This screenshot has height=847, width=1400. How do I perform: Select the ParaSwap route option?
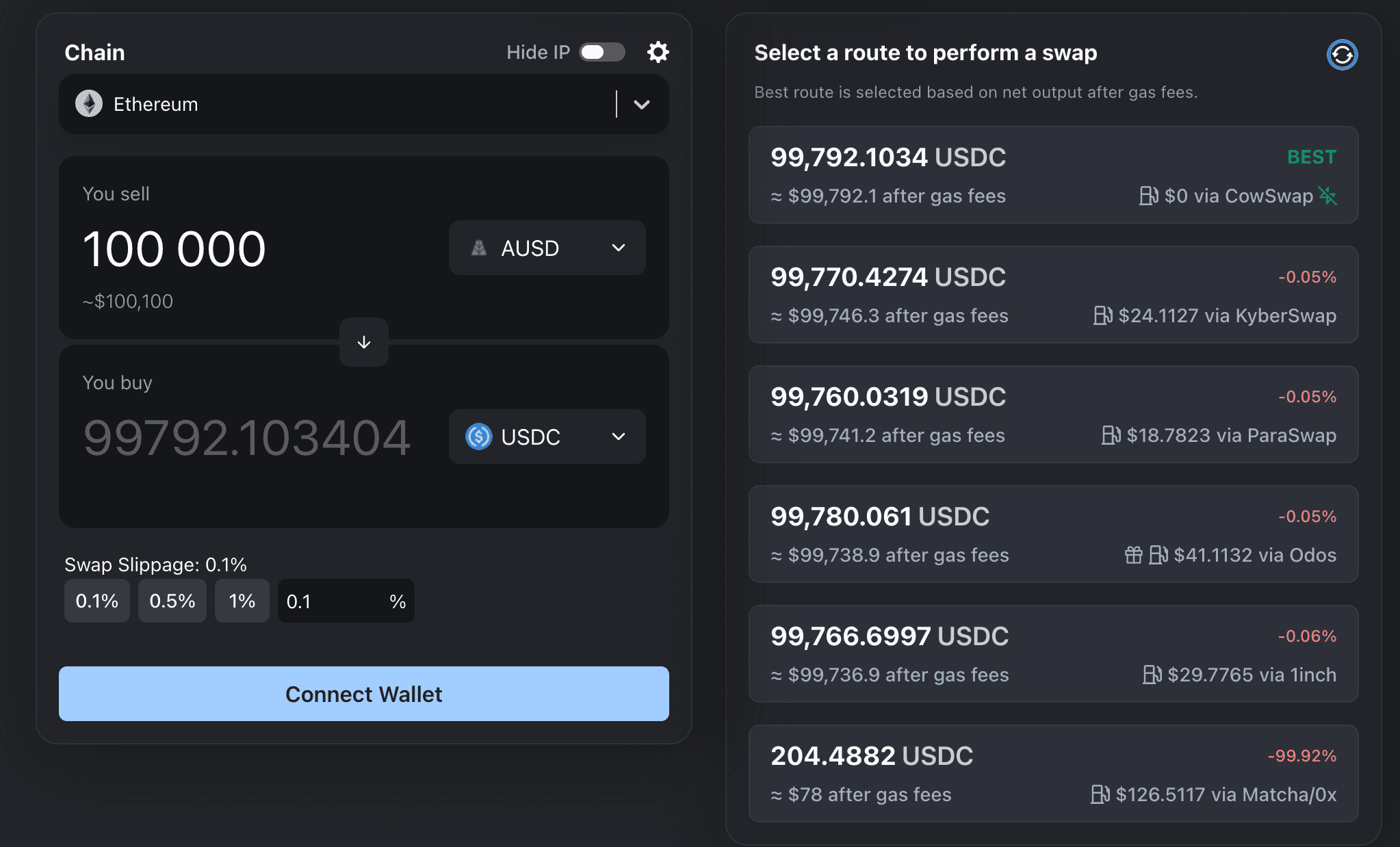coord(1052,415)
